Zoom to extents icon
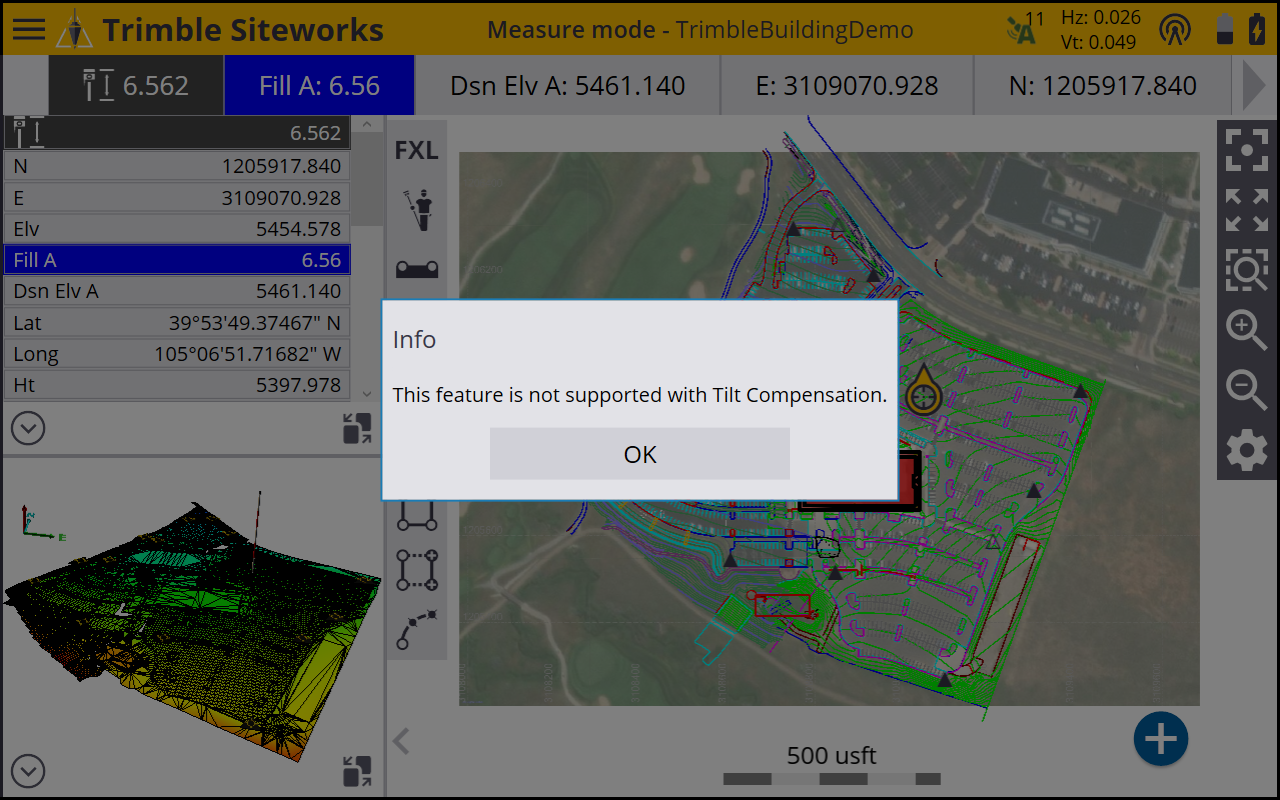Screen dimensions: 1280x800 point(1247,210)
